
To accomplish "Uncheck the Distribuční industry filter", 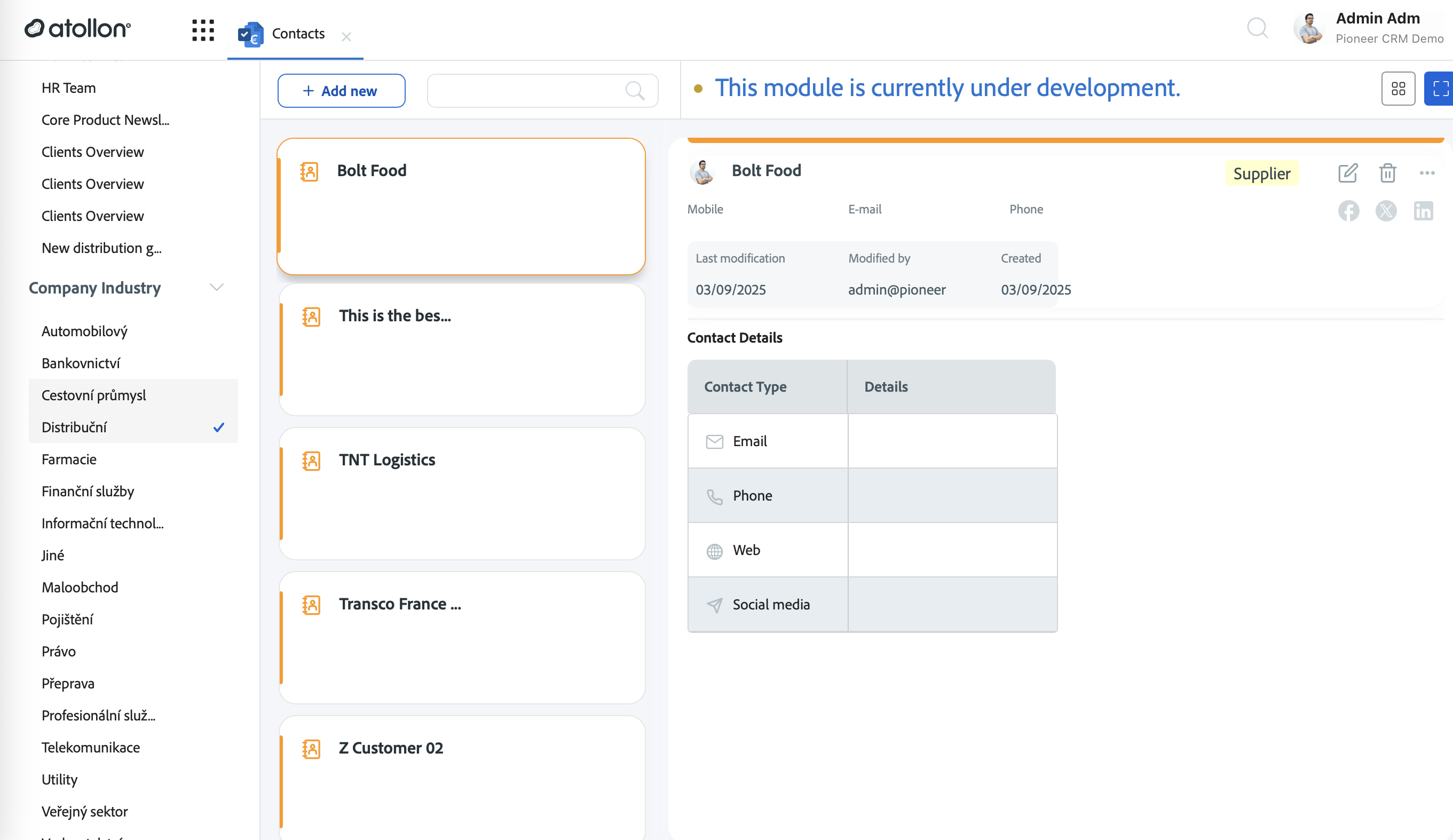I will click(133, 427).
